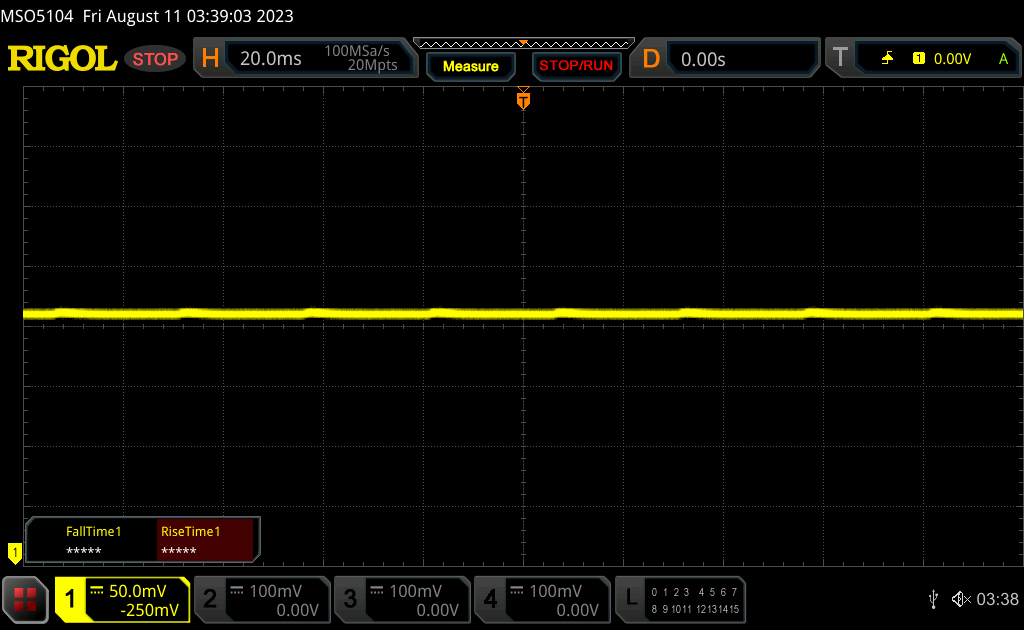Toggle channel 1 at 50.0mV
Screen dimensions: 1024x630
tap(123, 599)
